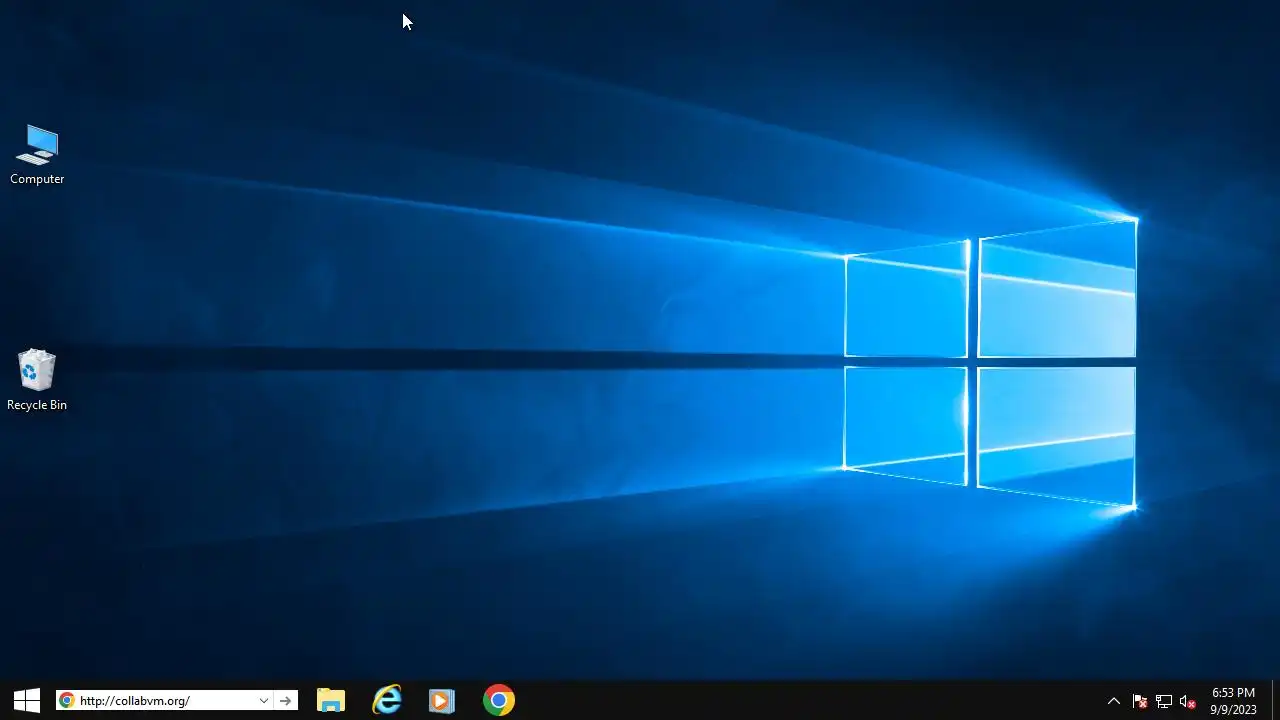Viewport: 1280px width, 720px height.
Task: Open the muted volume tray icon
Action: pyautogui.click(x=1188, y=701)
